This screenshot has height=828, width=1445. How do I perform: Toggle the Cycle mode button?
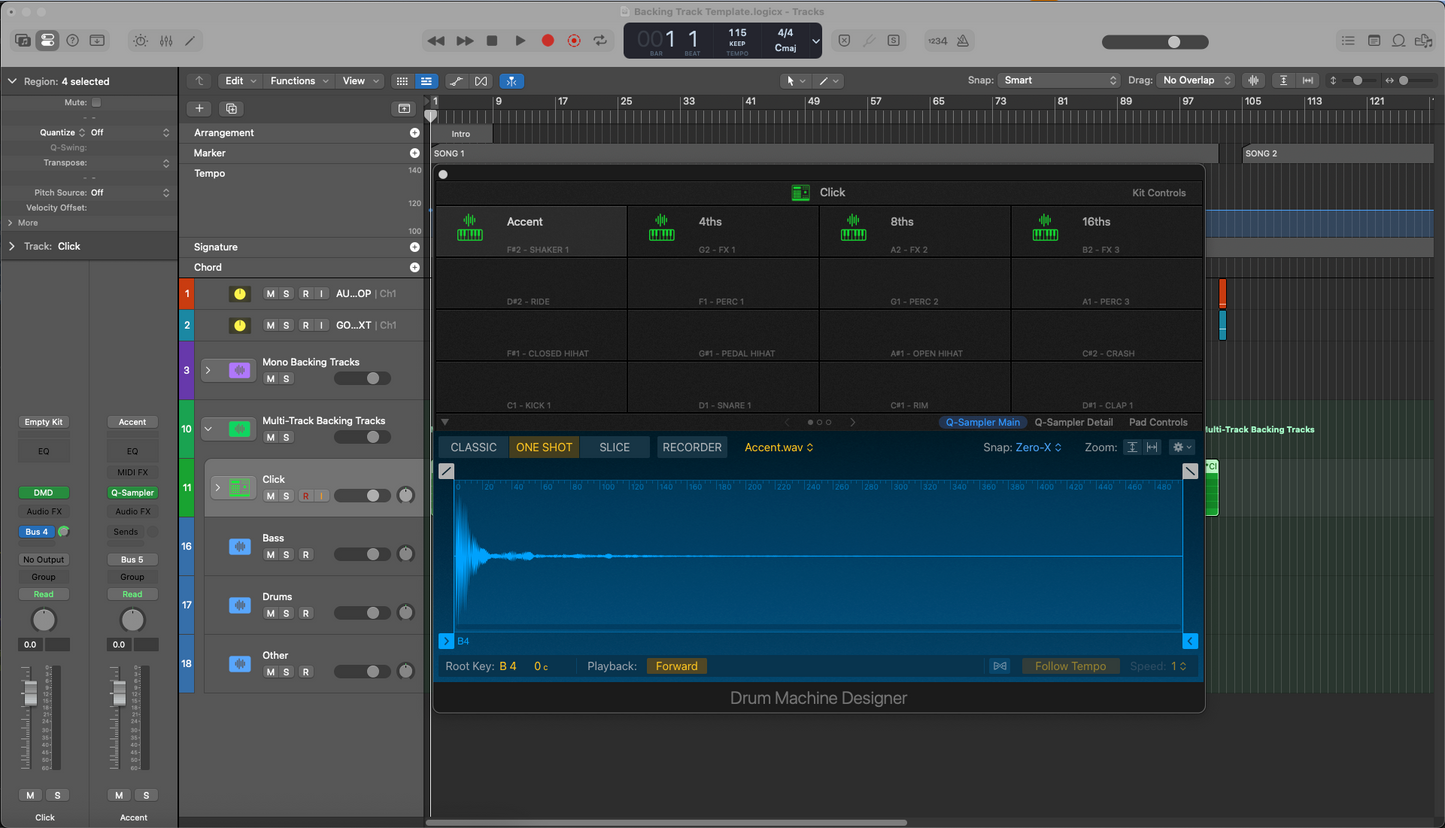click(600, 41)
